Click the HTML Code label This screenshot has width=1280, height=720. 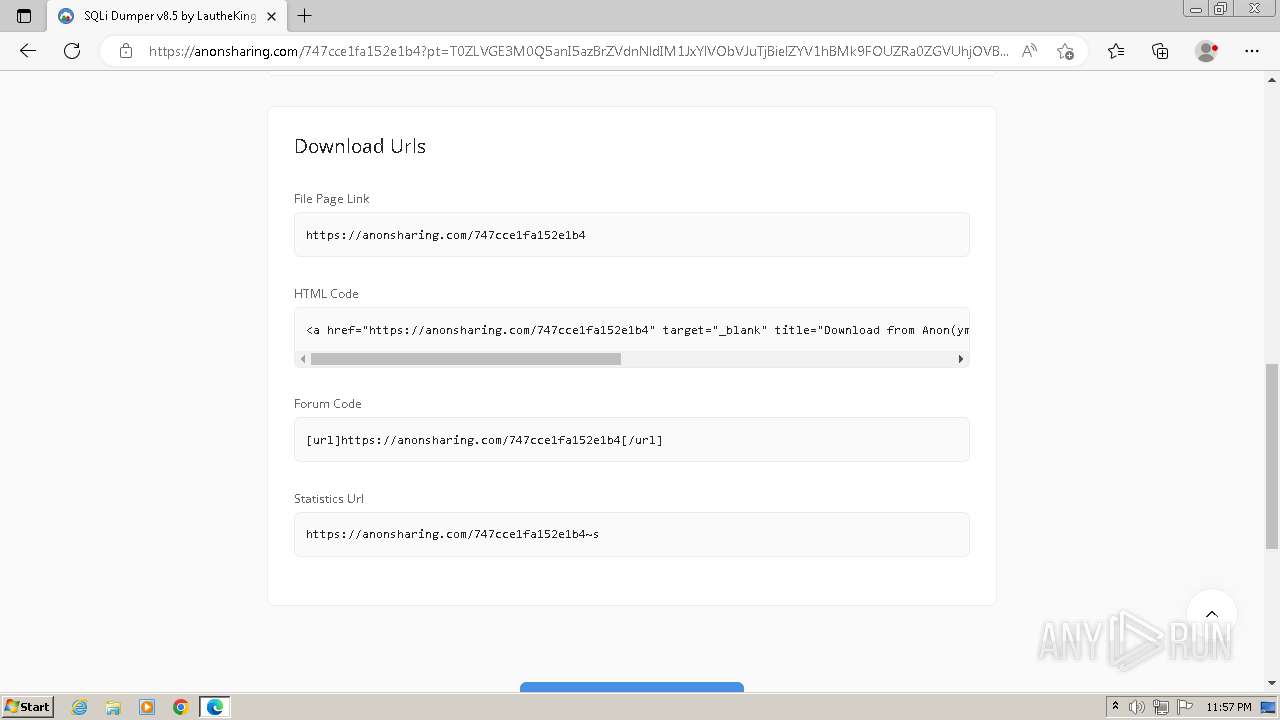[x=326, y=293]
